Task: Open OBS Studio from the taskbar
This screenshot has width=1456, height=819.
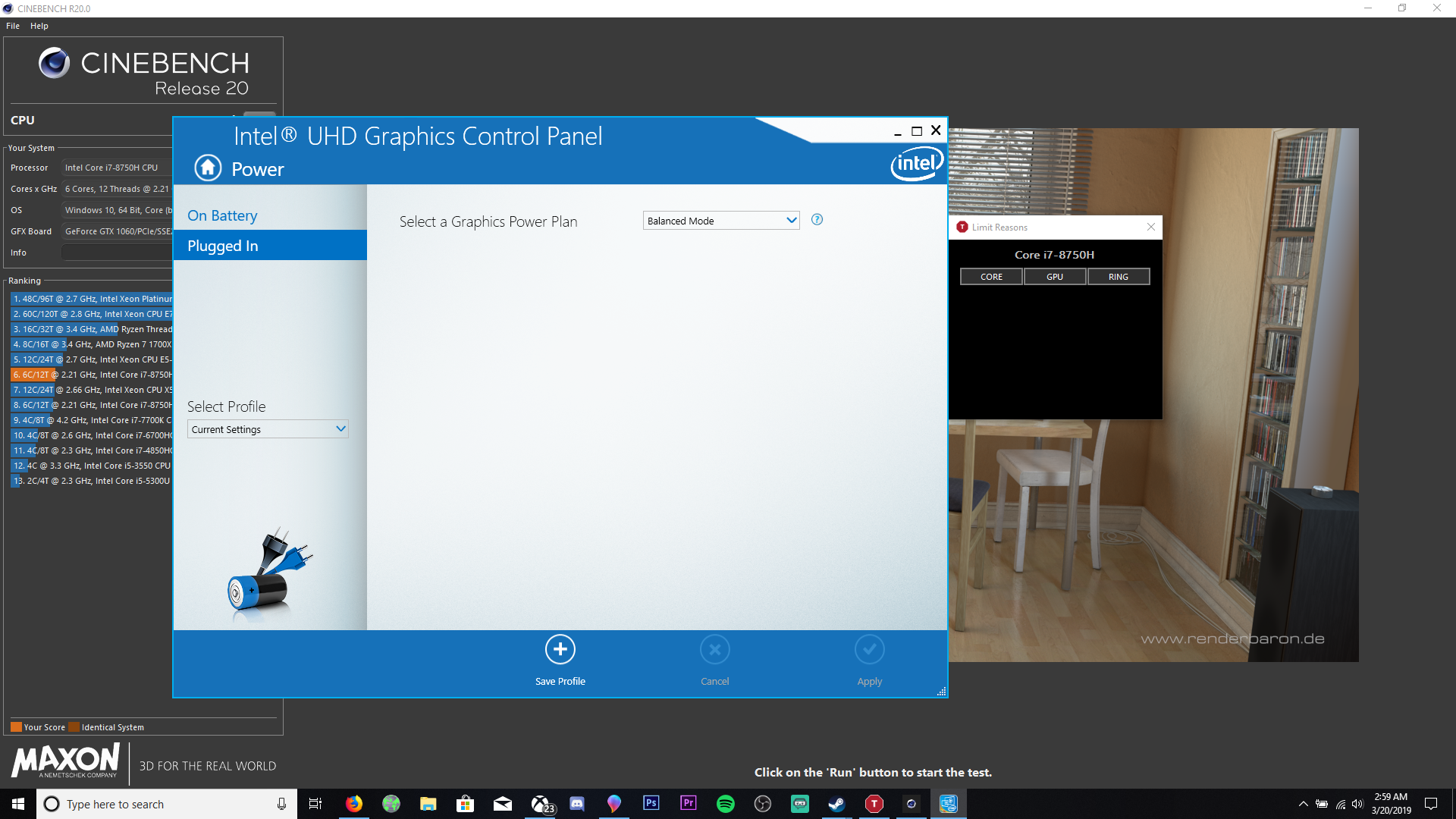Action: click(x=763, y=804)
